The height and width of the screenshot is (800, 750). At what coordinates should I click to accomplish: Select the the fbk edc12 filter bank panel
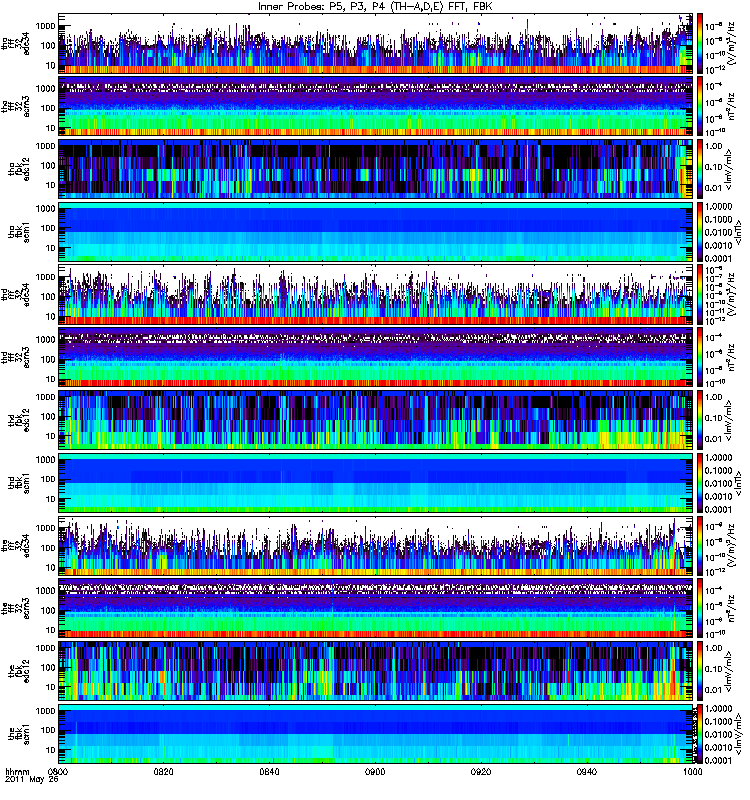pyautogui.click(x=375, y=671)
